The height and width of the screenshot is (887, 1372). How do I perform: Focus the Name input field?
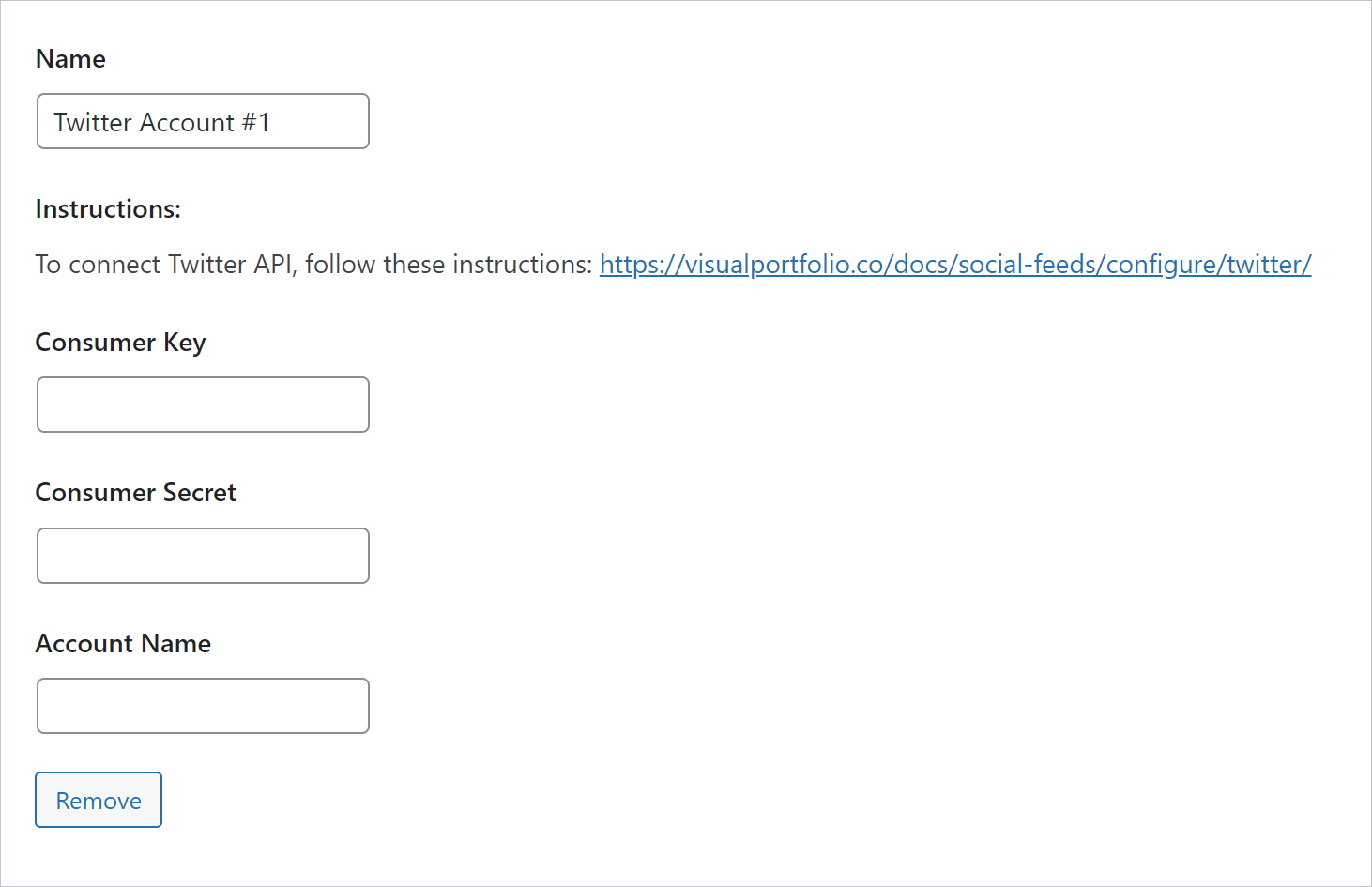click(x=203, y=121)
